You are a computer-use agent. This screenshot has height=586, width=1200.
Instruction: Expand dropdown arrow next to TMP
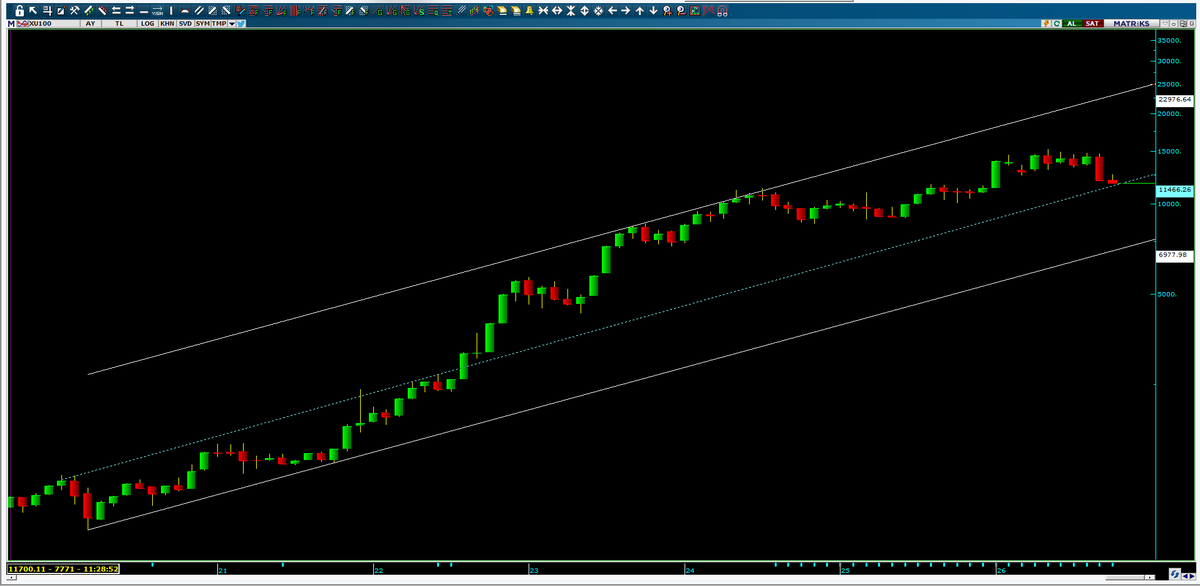tap(232, 23)
